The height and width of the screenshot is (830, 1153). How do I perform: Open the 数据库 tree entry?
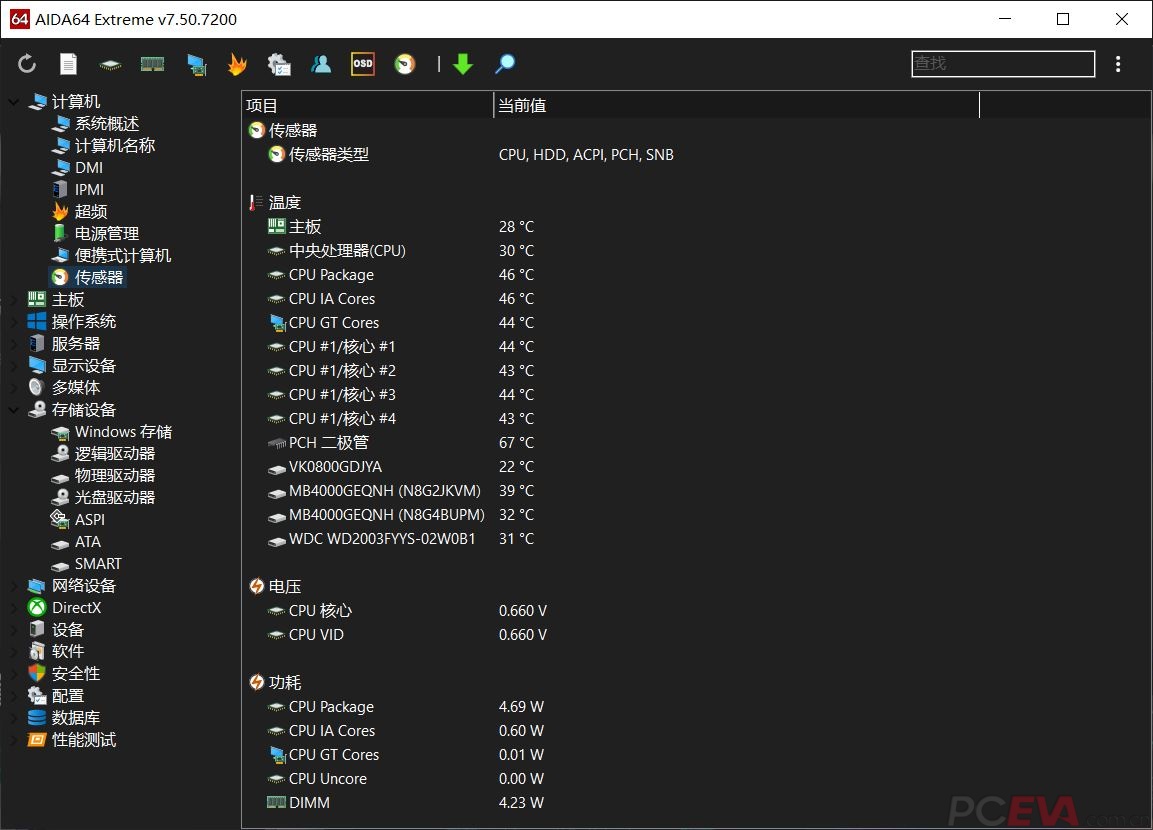tap(76, 718)
